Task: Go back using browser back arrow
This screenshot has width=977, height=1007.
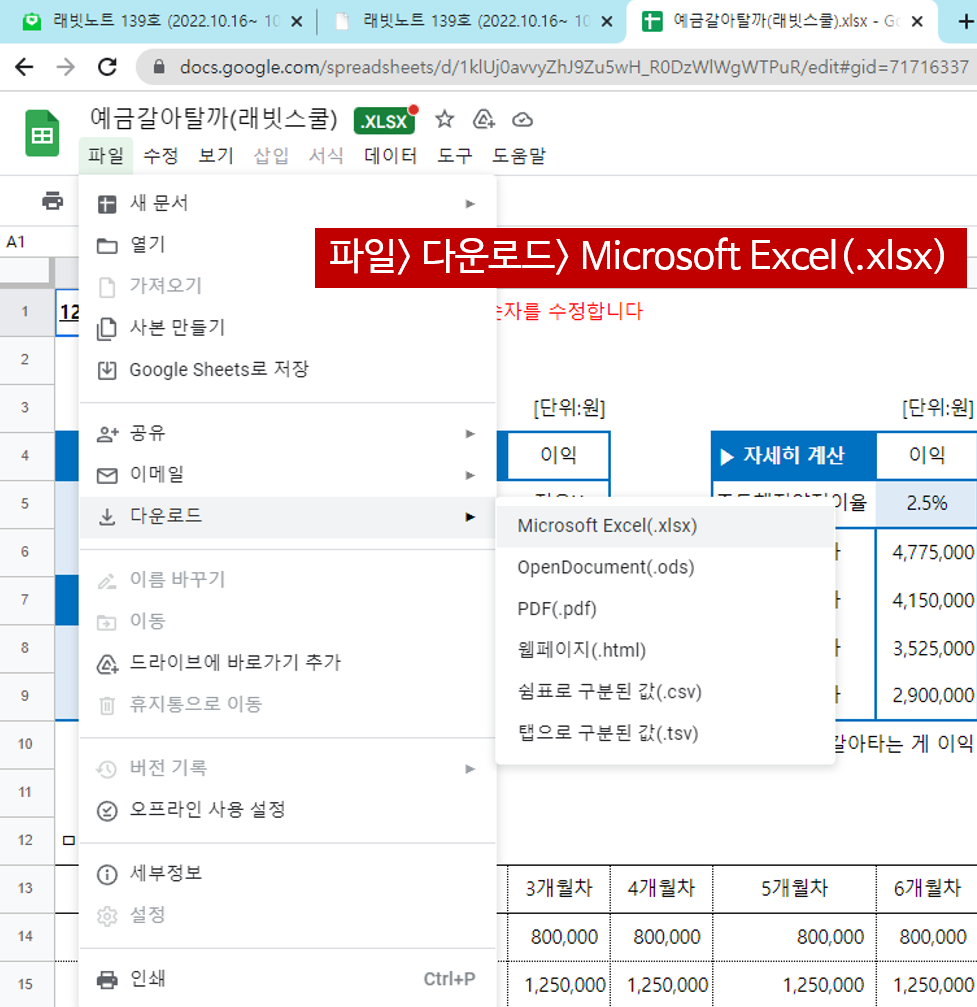Action: coord(24,67)
